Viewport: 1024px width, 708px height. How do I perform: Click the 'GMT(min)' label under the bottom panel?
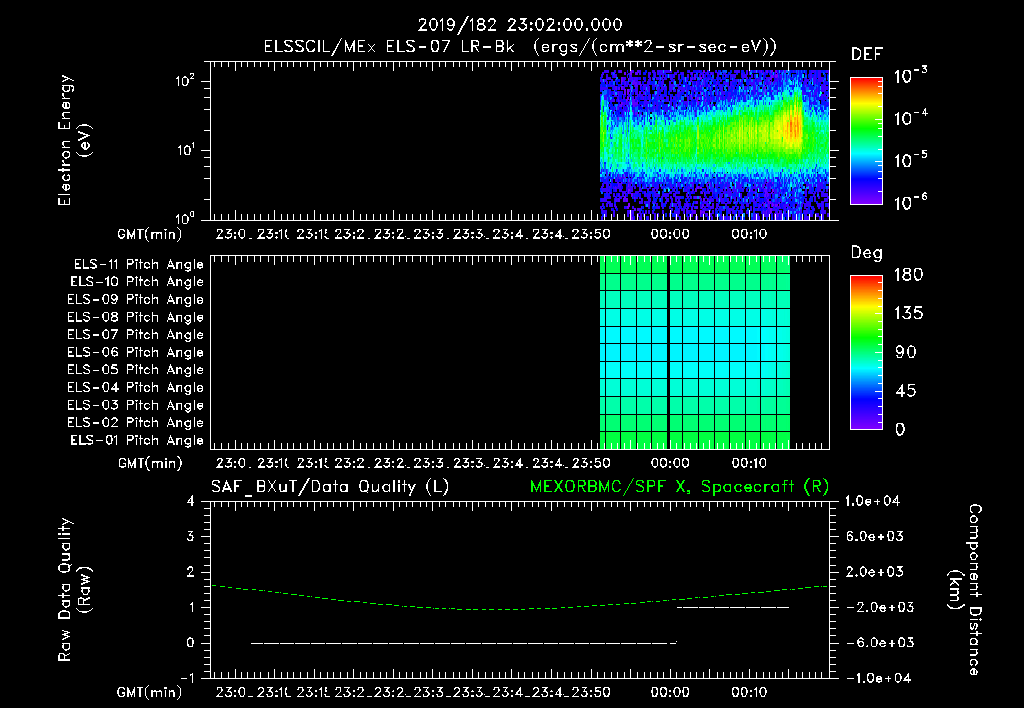click(150, 692)
